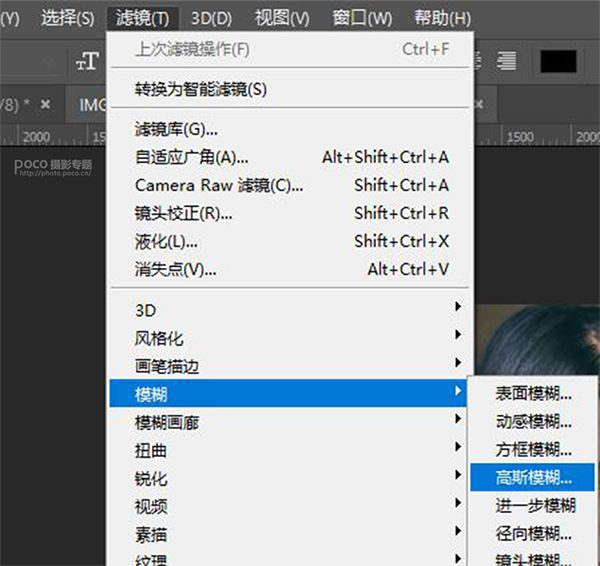The width and height of the screenshot is (600, 566).
Task: Expand the 扭曲 submenu
Action: (x=289, y=450)
